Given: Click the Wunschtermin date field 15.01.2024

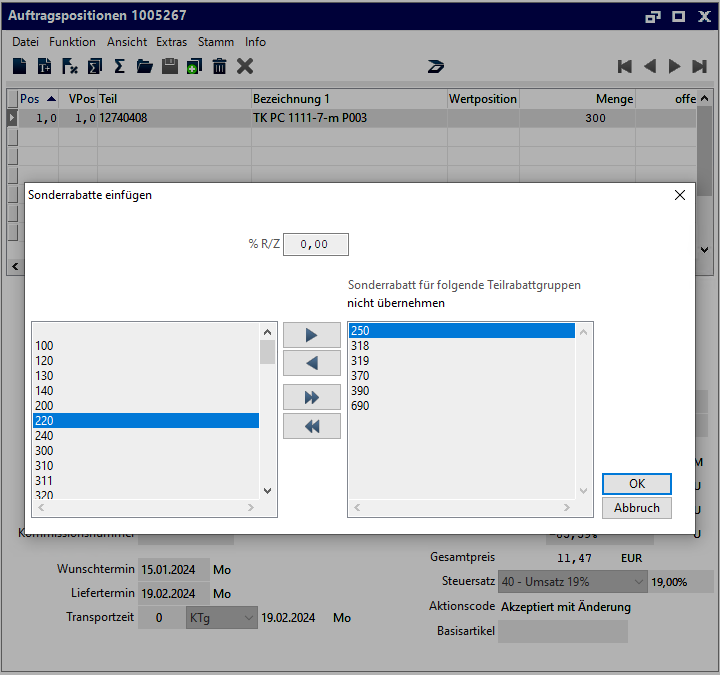Looking at the screenshot, I should click(174, 570).
